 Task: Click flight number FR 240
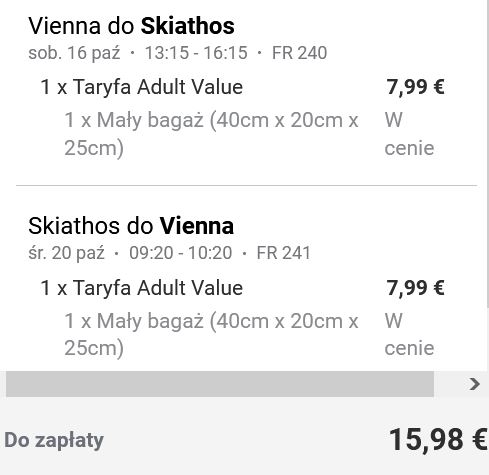(x=299, y=53)
